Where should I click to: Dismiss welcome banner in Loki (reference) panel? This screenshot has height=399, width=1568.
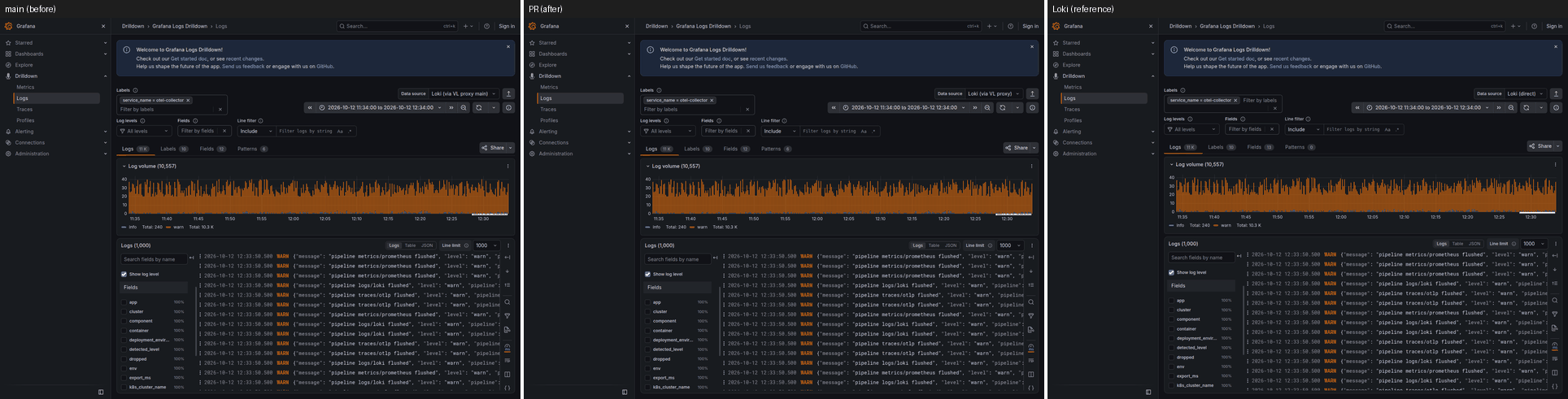point(1556,47)
